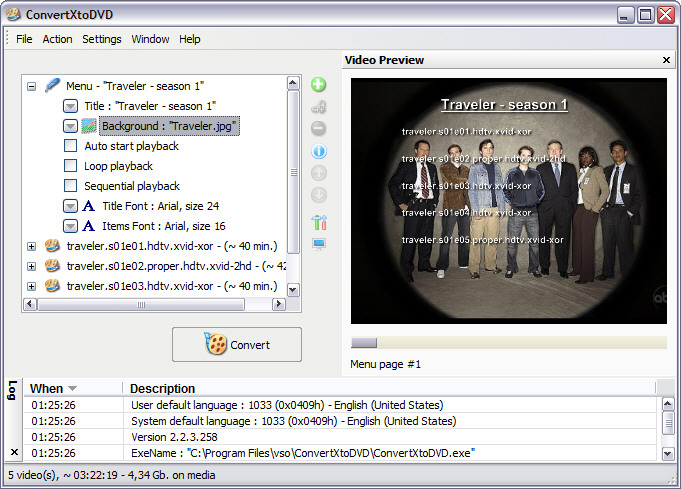681x489 pixels.
Task: Select Title : Traveler - season 1 item
Action: pos(150,106)
